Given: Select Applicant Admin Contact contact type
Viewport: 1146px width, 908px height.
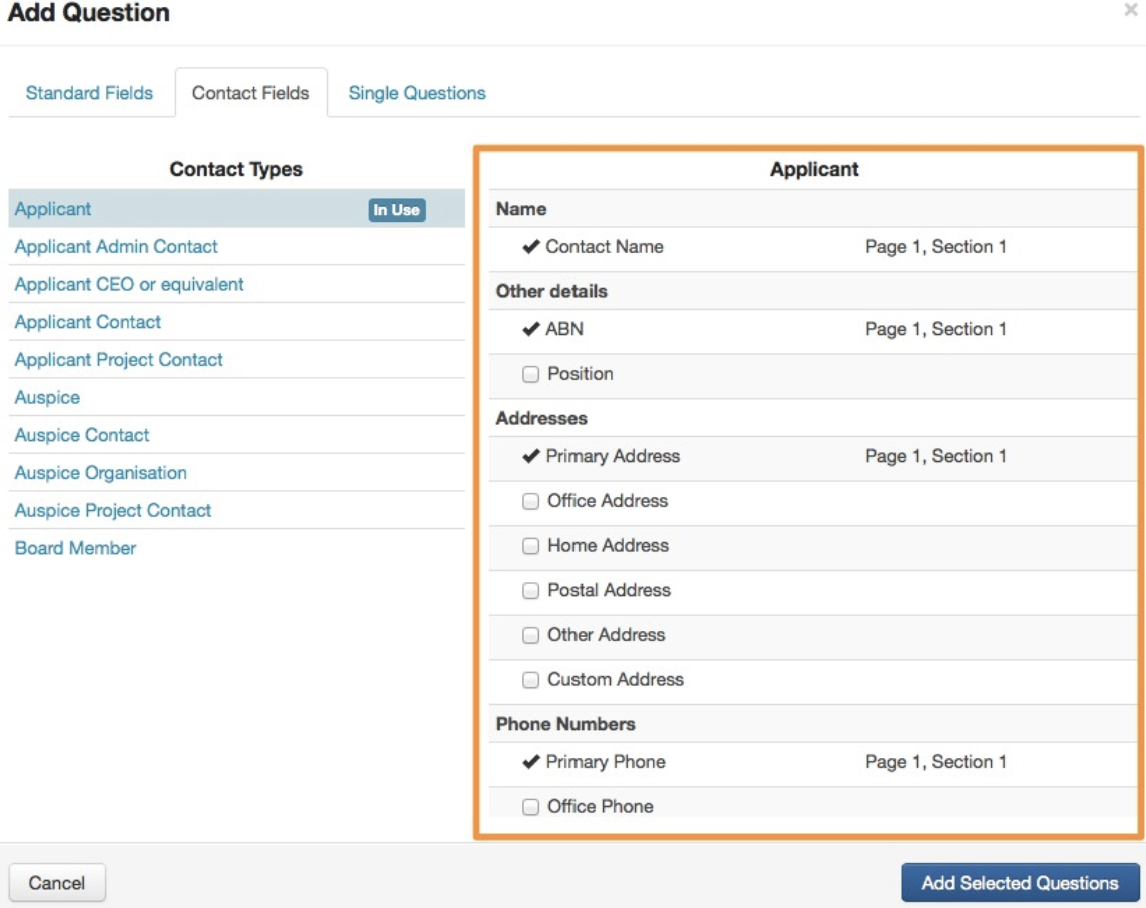Looking at the screenshot, I should tap(116, 247).
